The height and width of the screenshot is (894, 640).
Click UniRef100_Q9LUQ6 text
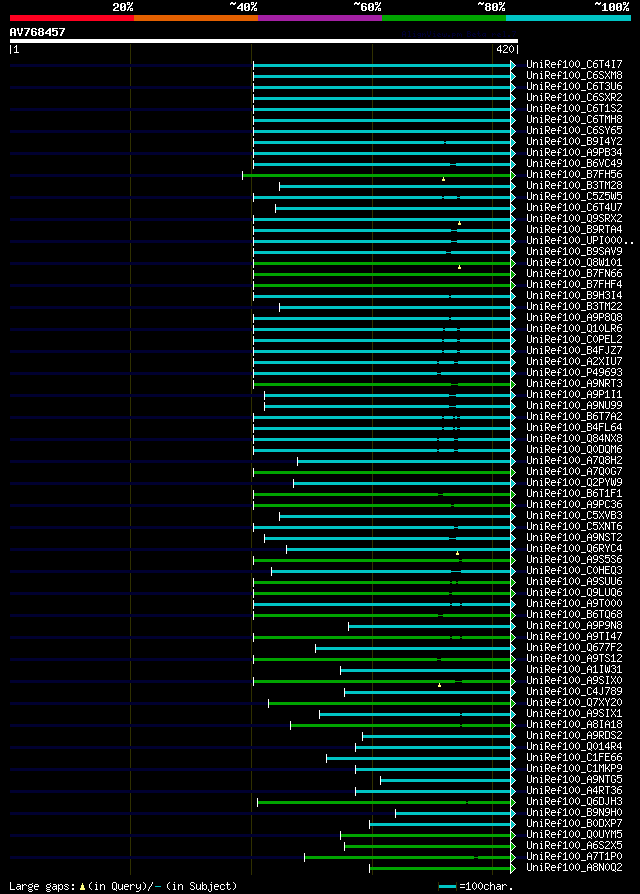[574, 592]
